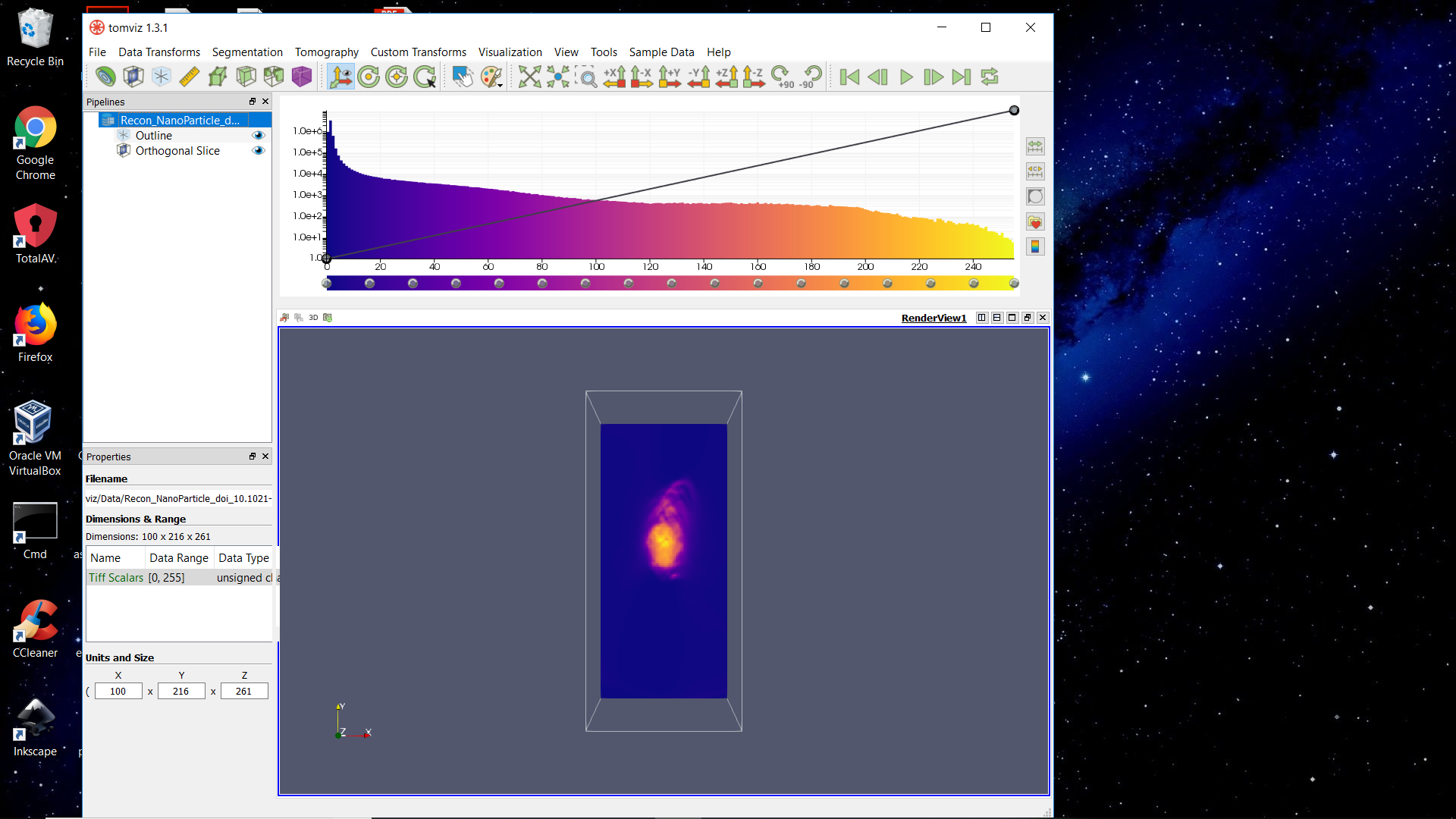Open the Tomography menu
The height and width of the screenshot is (819, 1456).
pyautogui.click(x=326, y=52)
